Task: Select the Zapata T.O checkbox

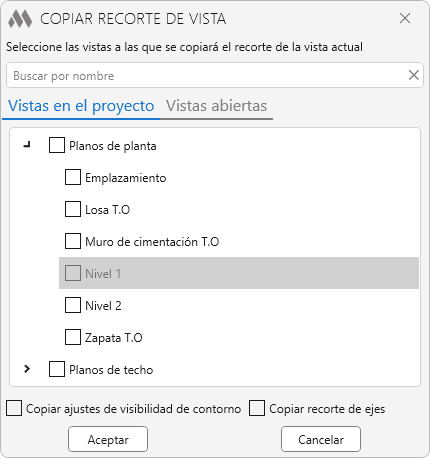Action: [73, 337]
